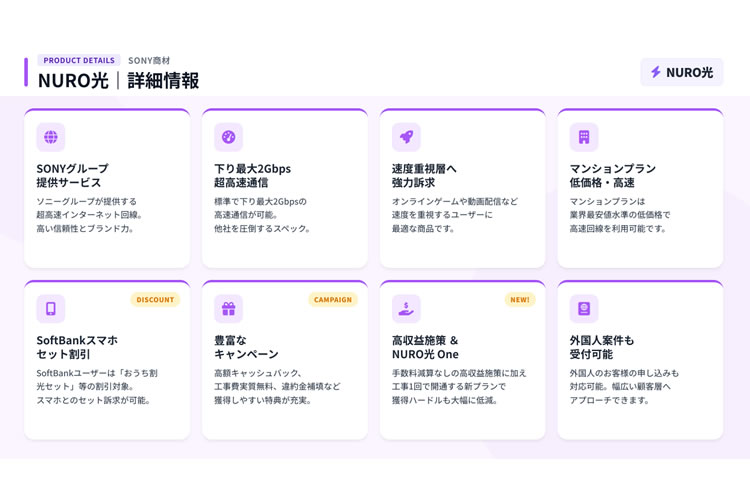Click the gift box icon for キャンペーン card

click(x=229, y=309)
